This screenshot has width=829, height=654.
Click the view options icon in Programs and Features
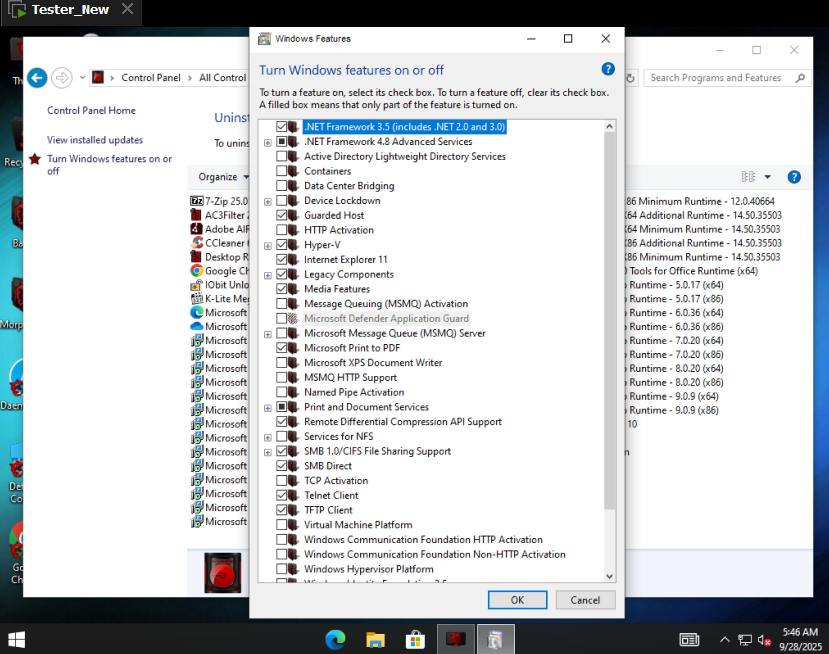pos(748,177)
